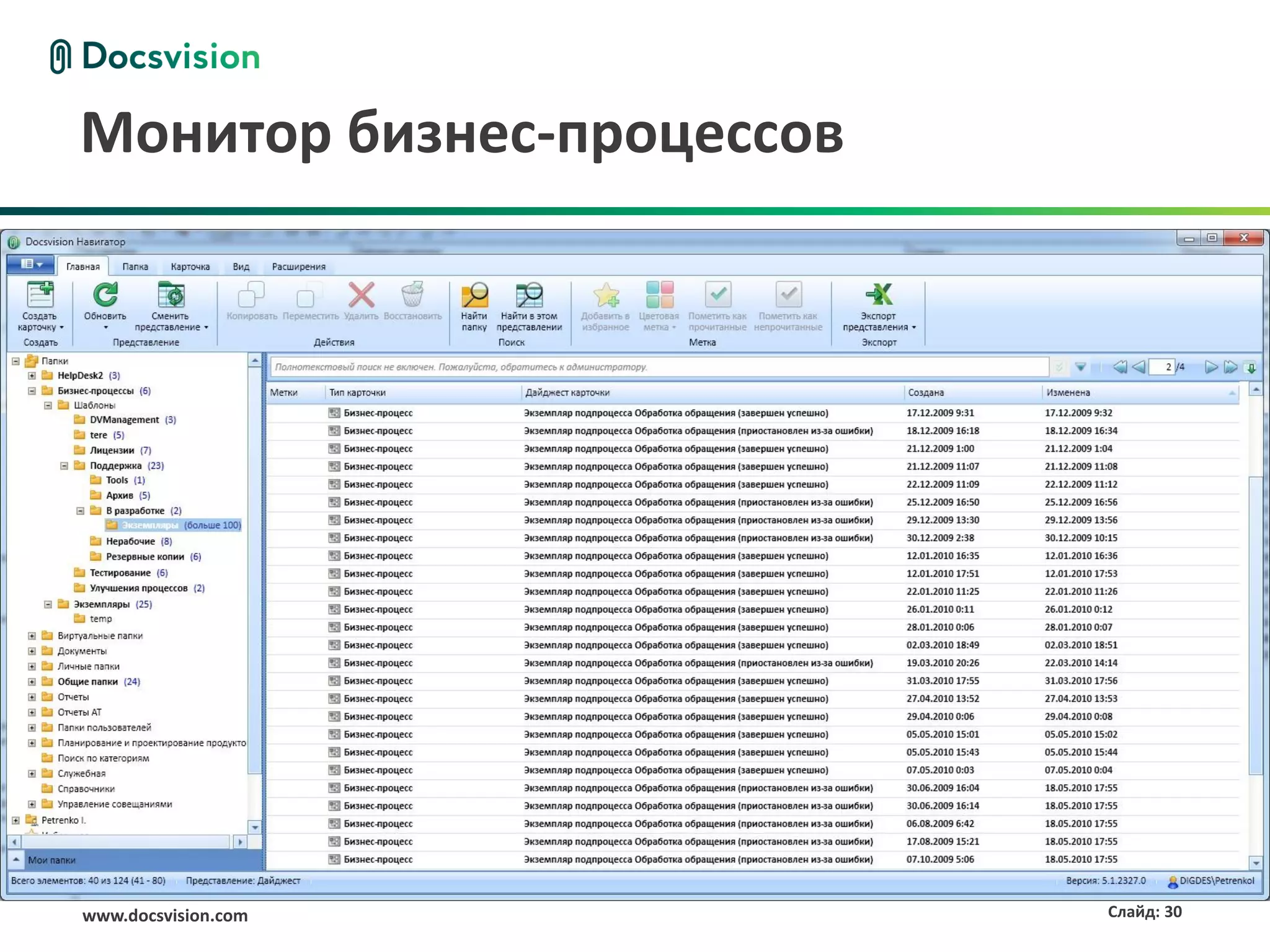Viewport: 1270px width, 952px height.
Task: Click the filter funnel icon near search
Action: coord(1081,367)
